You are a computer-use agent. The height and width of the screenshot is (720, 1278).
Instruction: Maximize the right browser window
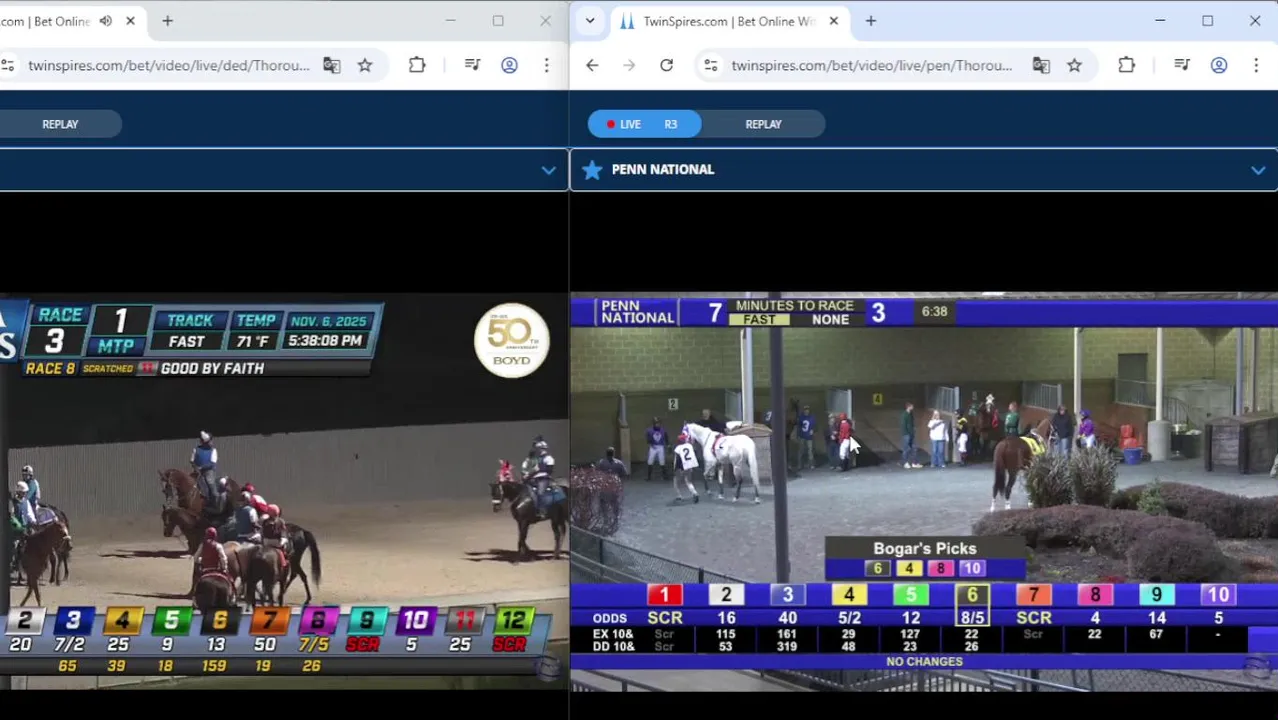coord(1207,21)
